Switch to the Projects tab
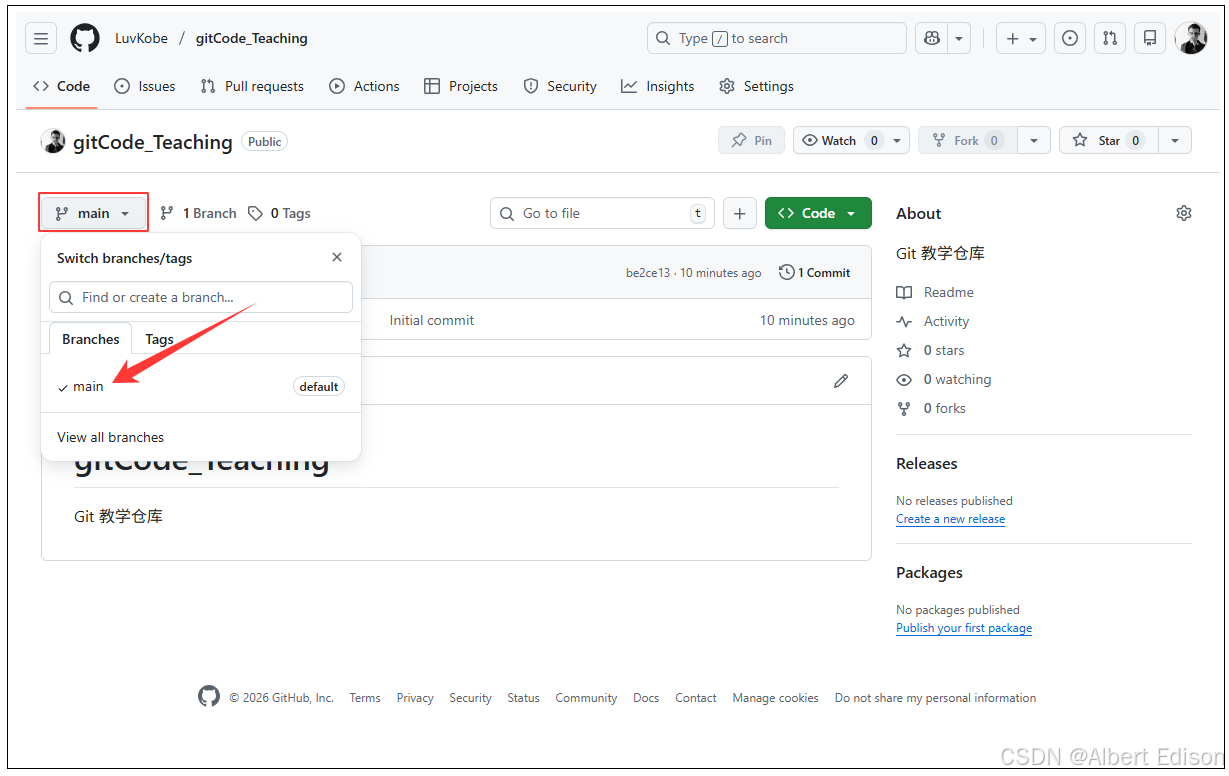Image resolution: width=1229 pixels, height=776 pixels. [x=461, y=86]
